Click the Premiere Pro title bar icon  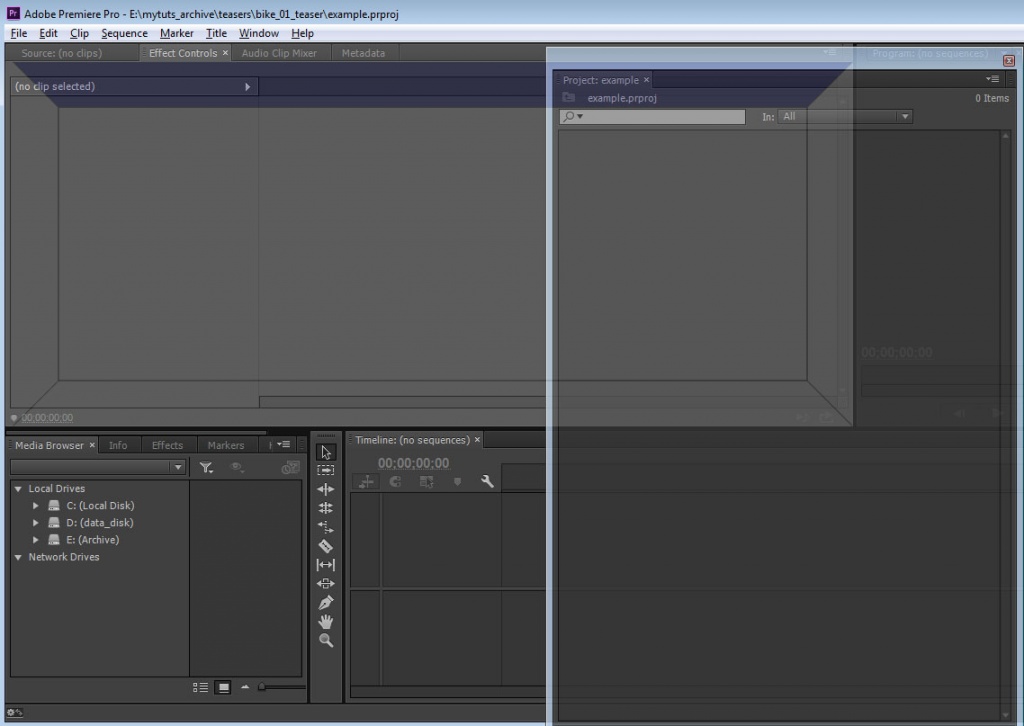point(12,13)
